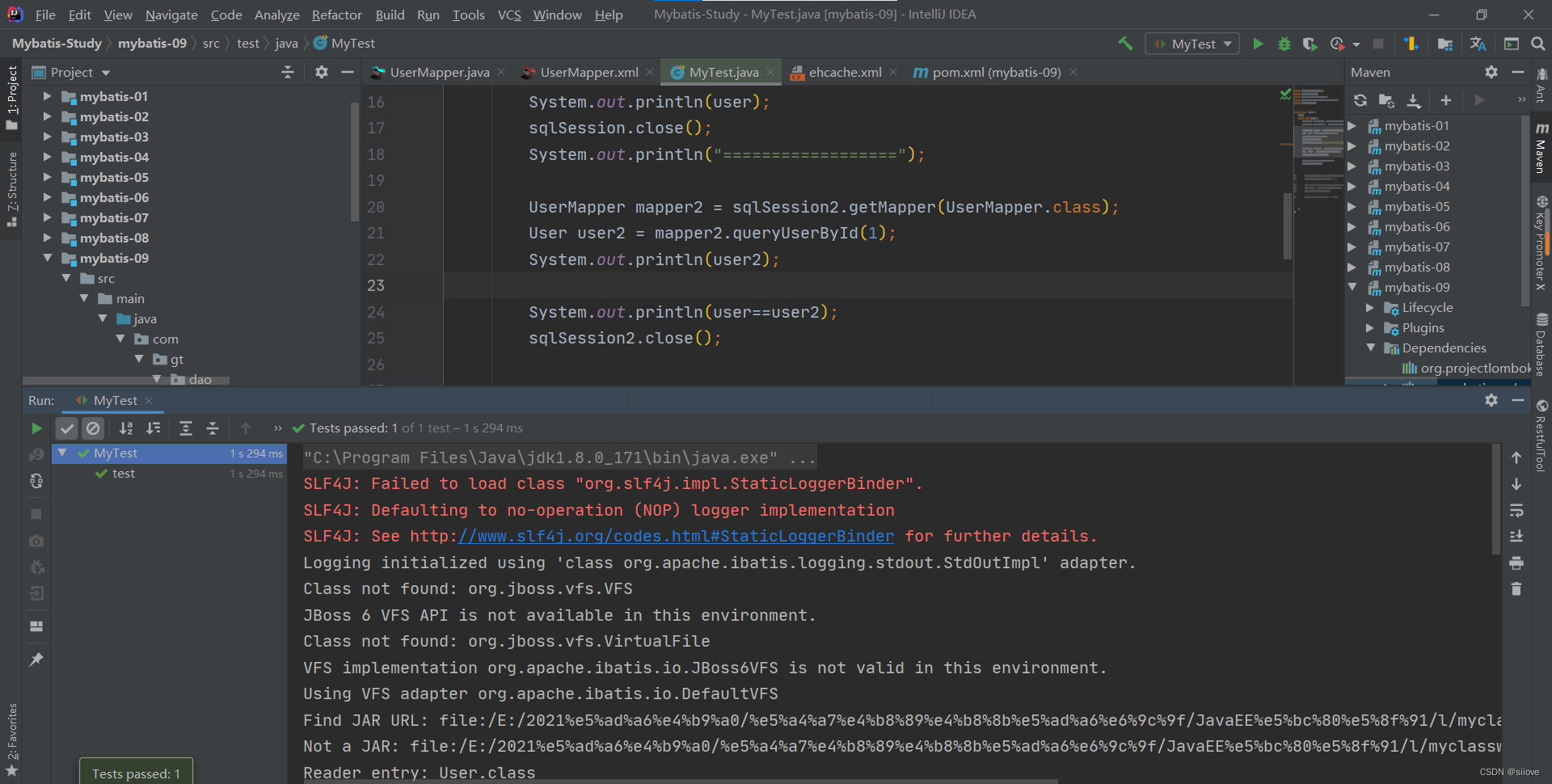
Task: Expand Lifecycle in Maven panel
Action: [1370, 308]
